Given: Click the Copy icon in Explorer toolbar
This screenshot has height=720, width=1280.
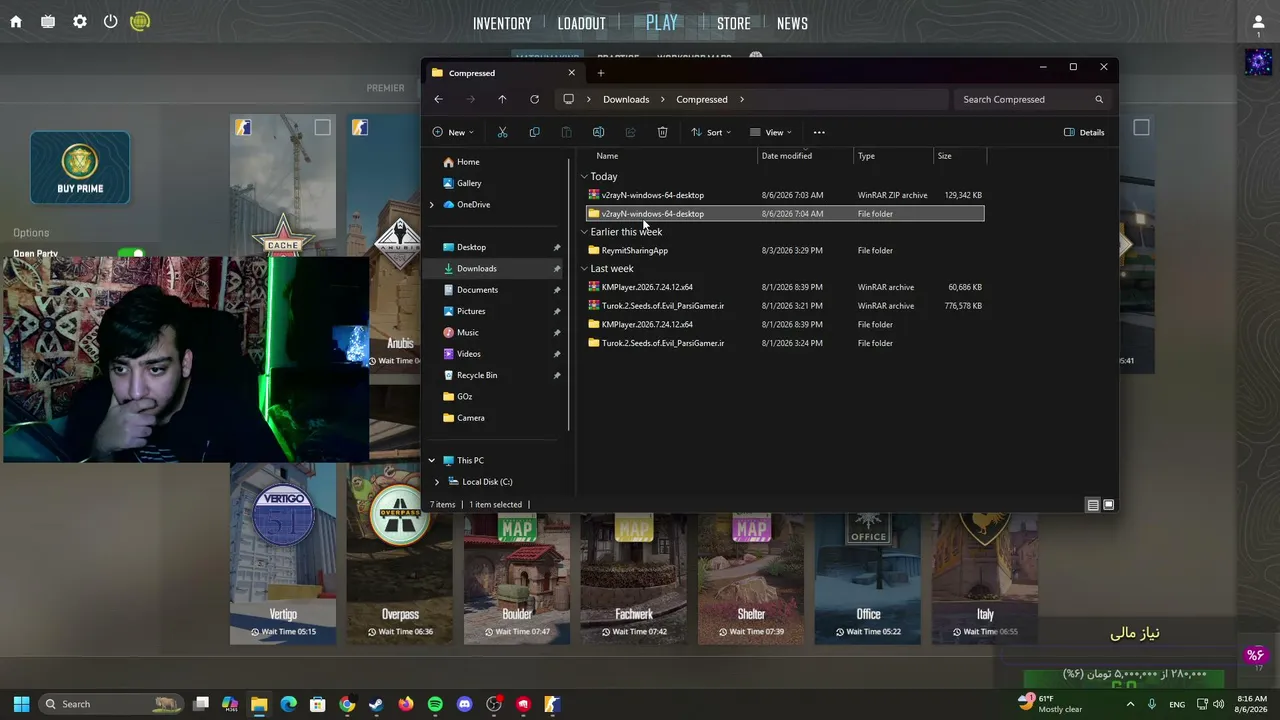Looking at the screenshot, I should pyautogui.click(x=534, y=132).
